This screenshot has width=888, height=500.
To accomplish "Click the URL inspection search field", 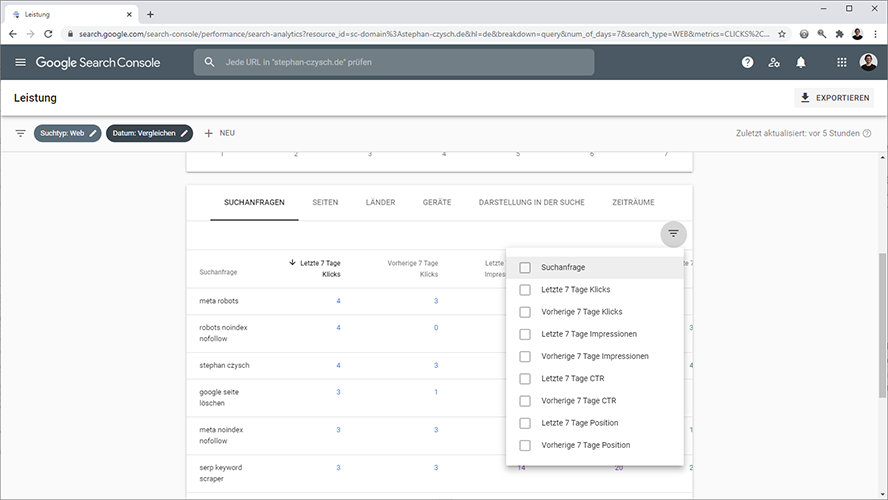I will 394,62.
